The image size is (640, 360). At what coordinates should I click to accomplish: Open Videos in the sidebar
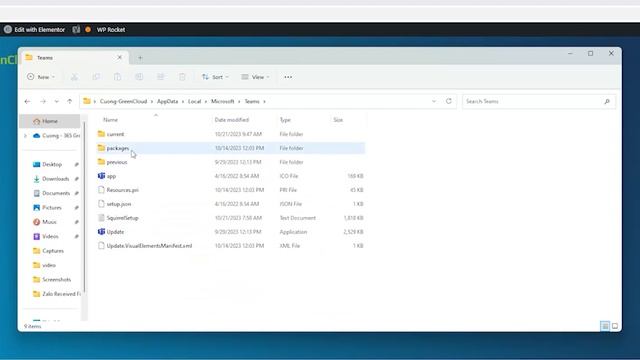50,236
